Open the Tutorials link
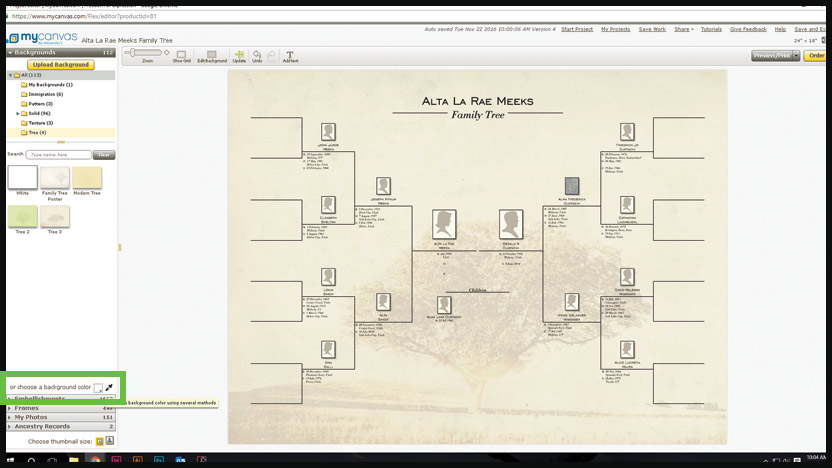 click(711, 29)
